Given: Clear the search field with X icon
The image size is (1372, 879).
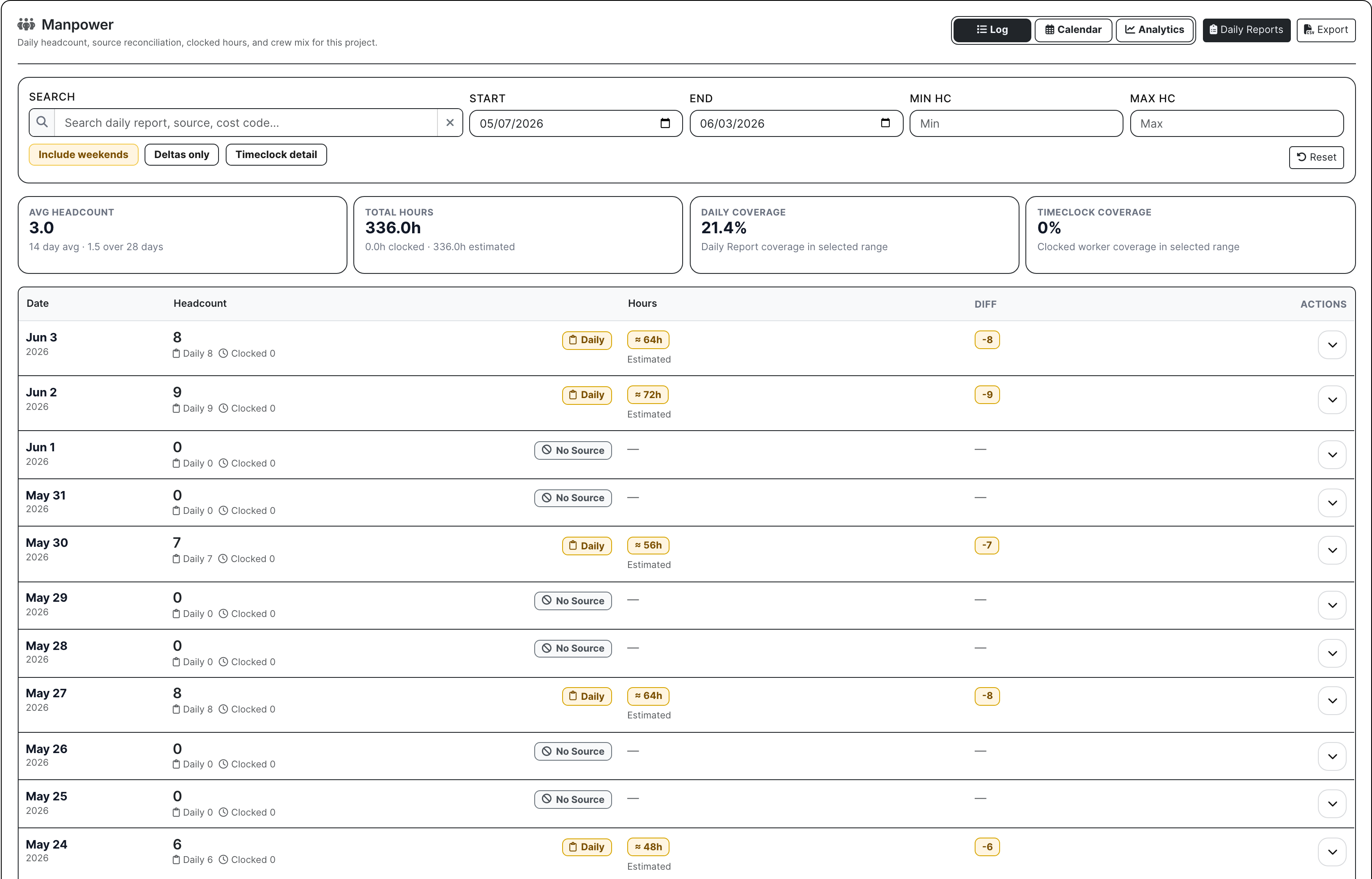Looking at the screenshot, I should 450,122.
